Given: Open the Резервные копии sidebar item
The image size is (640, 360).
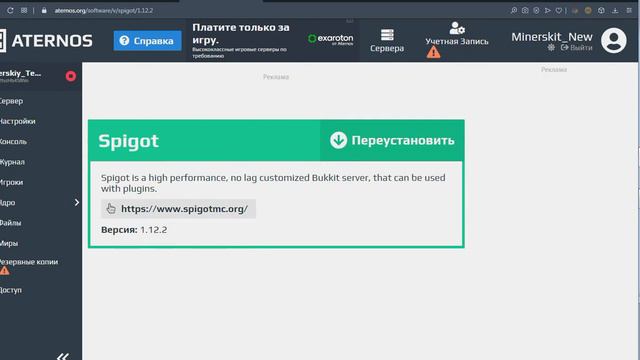Looking at the screenshot, I should pyautogui.click(x=29, y=262).
